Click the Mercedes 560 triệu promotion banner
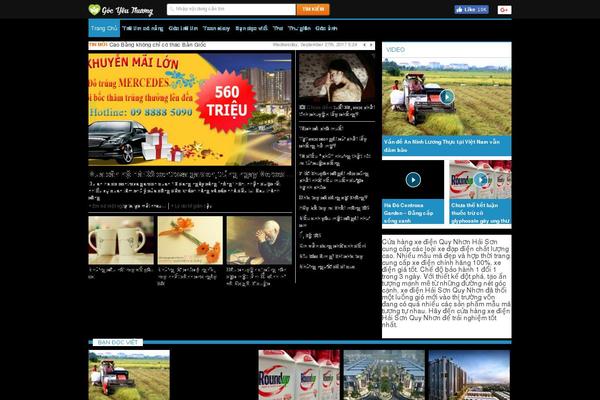Viewport: 600px width, 400px height. click(189, 108)
